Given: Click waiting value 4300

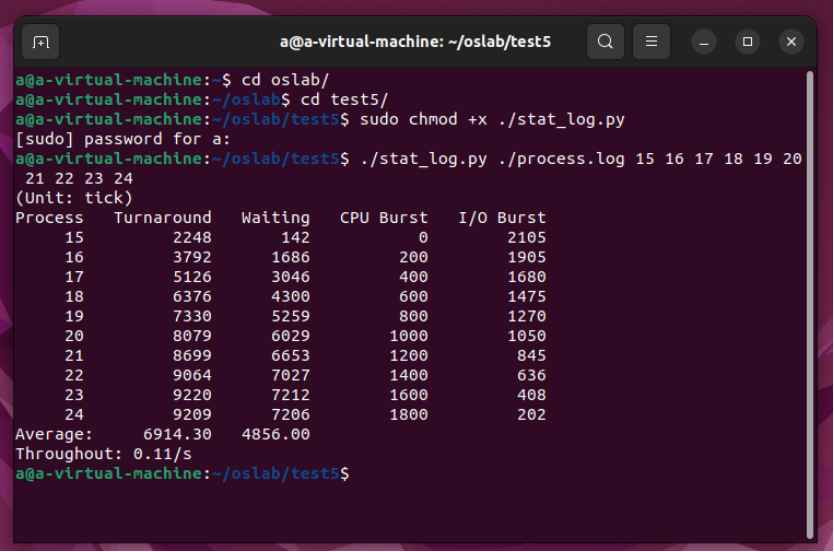Looking at the screenshot, I should point(290,296).
